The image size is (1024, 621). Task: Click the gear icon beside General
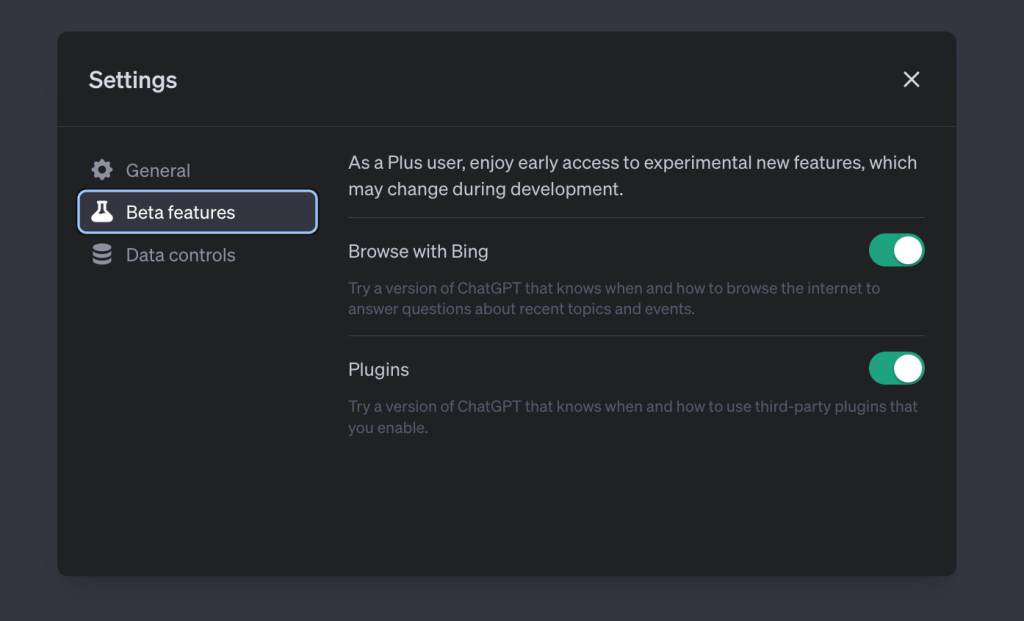101,170
